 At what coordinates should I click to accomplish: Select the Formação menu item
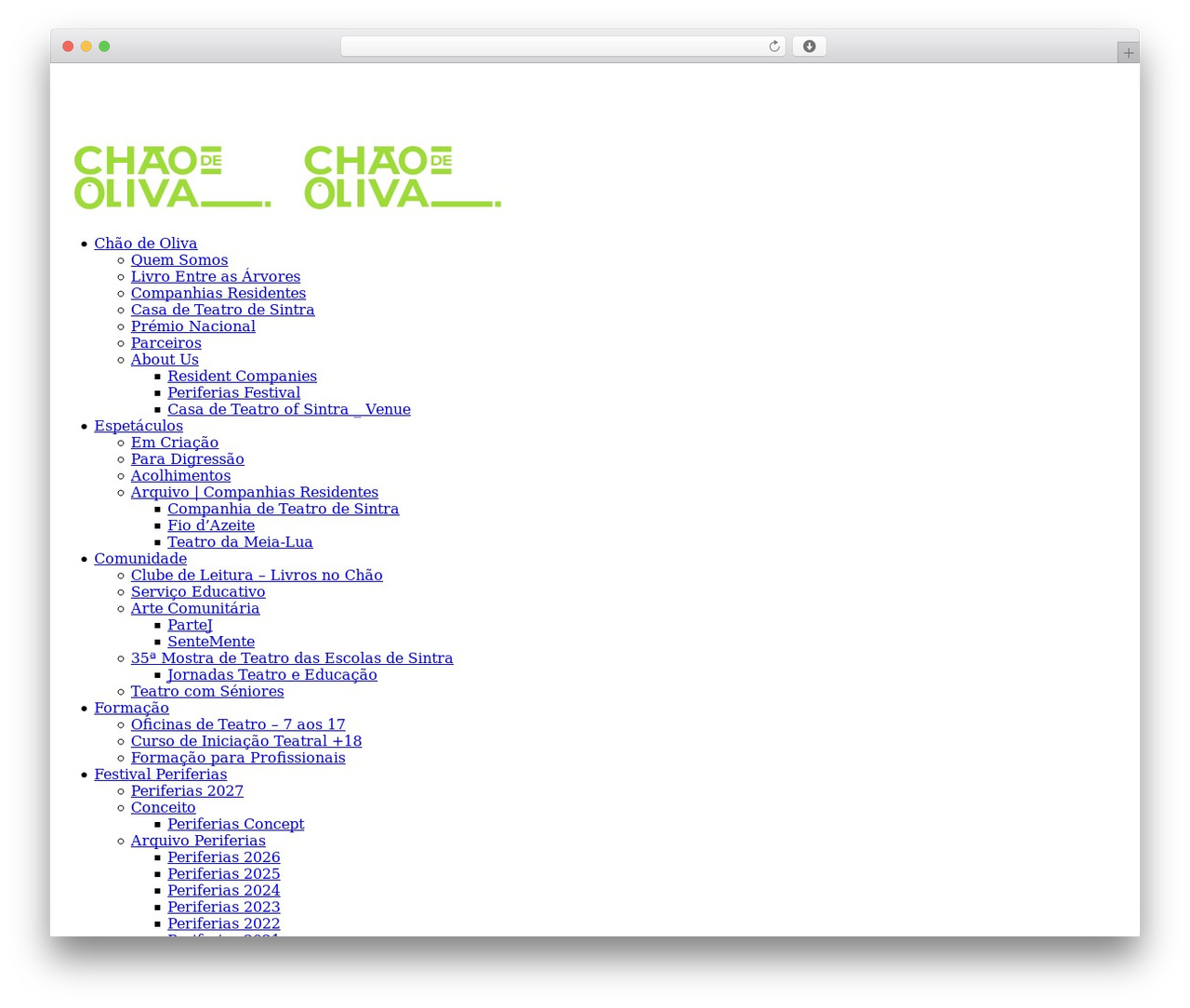[131, 709]
